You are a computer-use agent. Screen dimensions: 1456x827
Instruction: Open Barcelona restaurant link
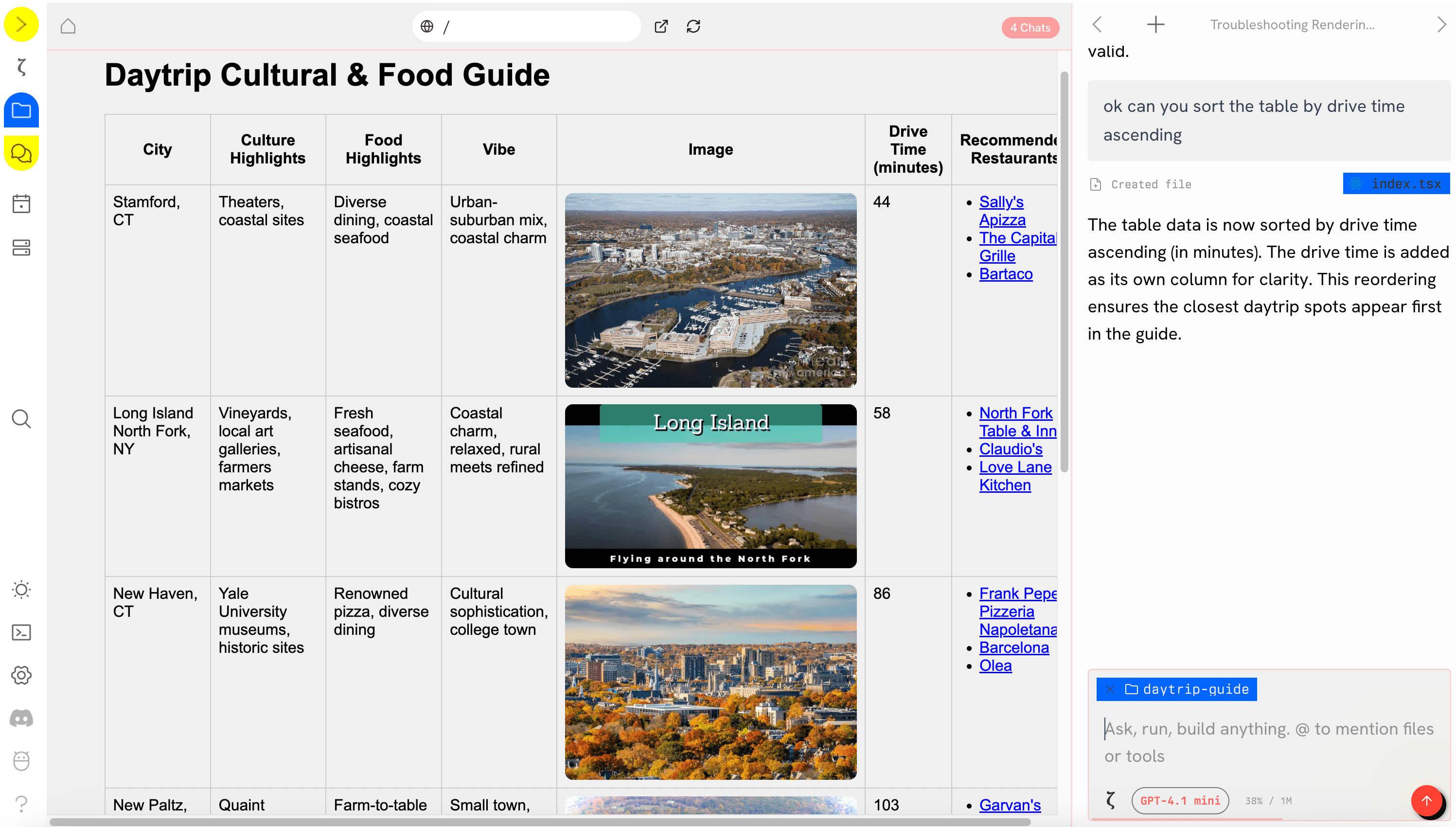[1014, 647]
